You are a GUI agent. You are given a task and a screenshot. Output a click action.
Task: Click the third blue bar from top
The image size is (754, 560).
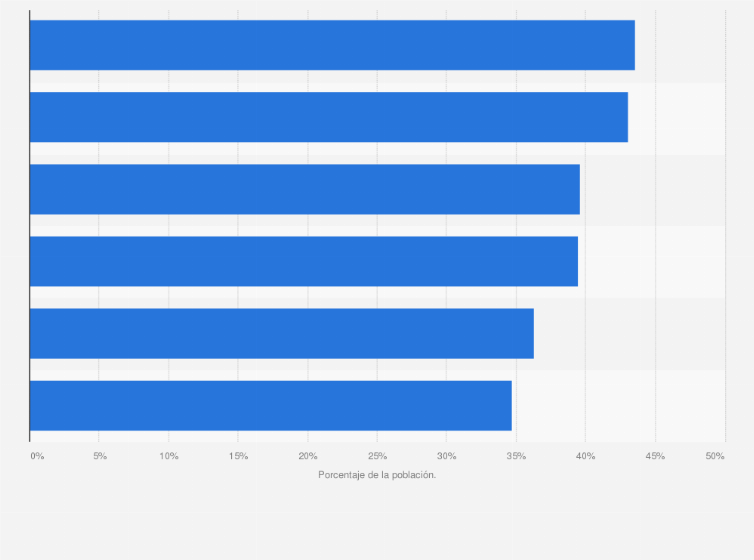coord(304,189)
